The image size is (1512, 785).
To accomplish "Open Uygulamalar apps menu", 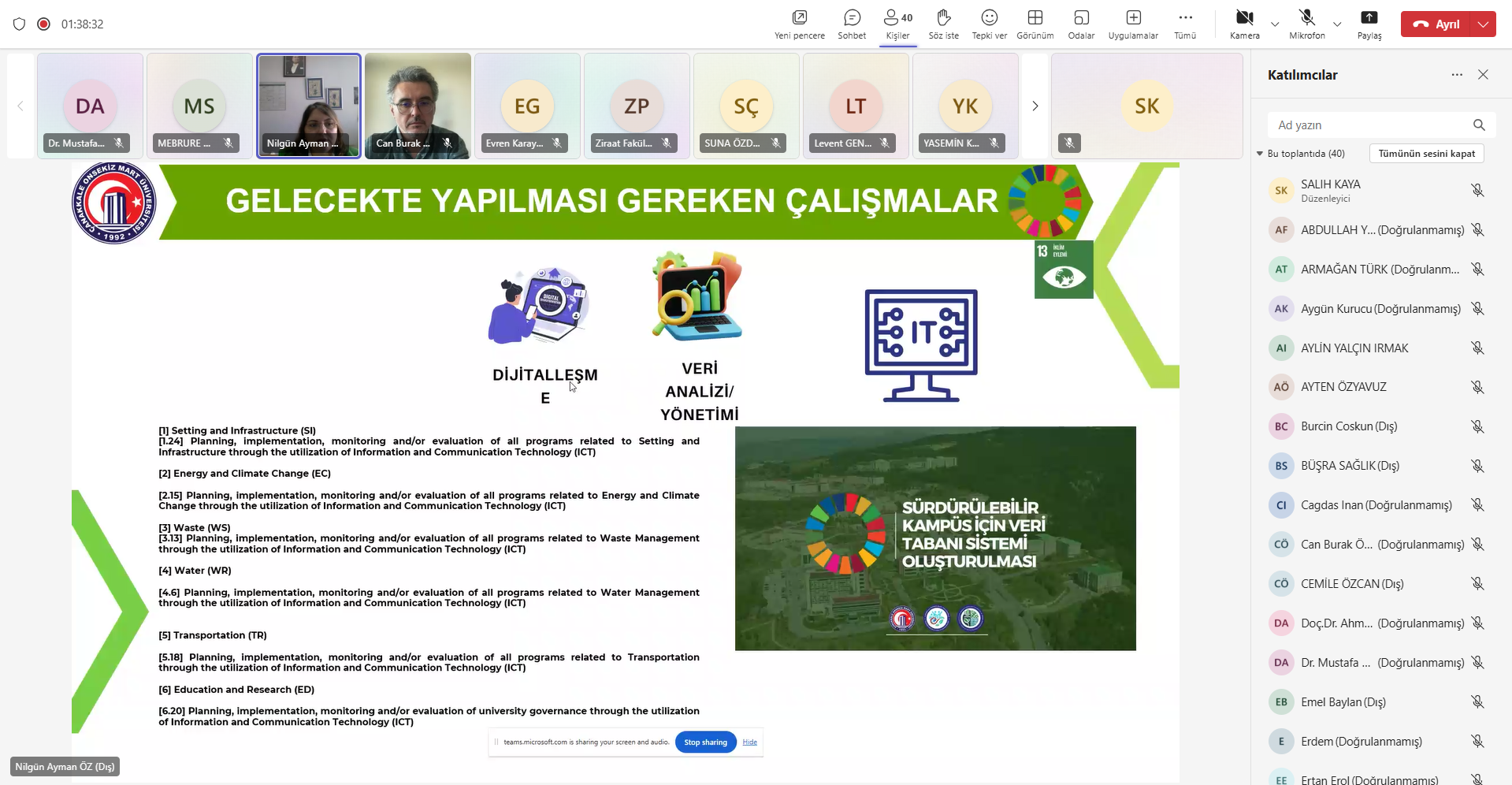I will pyautogui.click(x=1133, y=24).
